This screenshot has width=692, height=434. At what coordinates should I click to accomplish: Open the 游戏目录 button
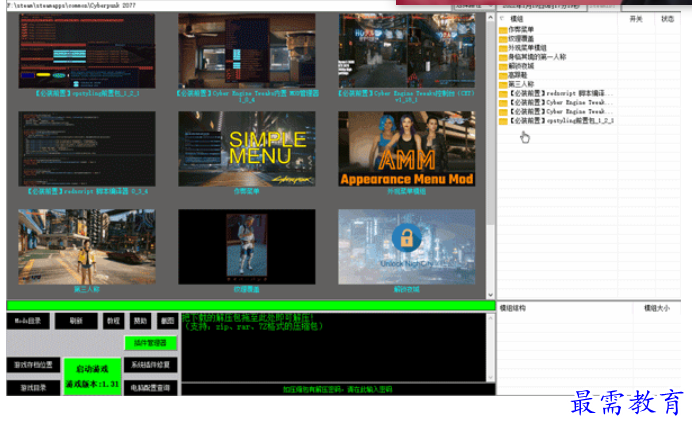[33, 388]
